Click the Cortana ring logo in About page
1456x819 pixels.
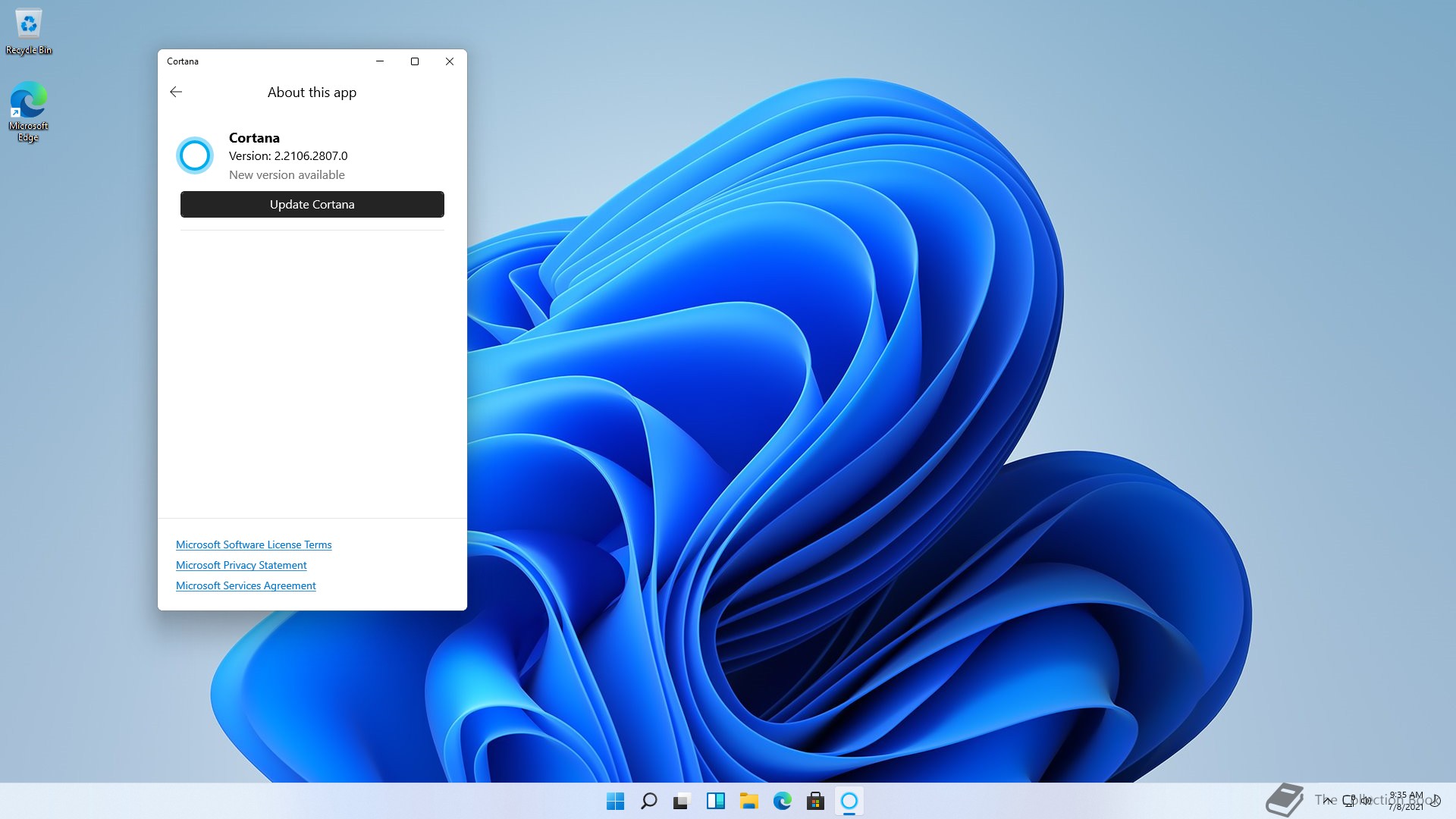(x=195, y=155)
